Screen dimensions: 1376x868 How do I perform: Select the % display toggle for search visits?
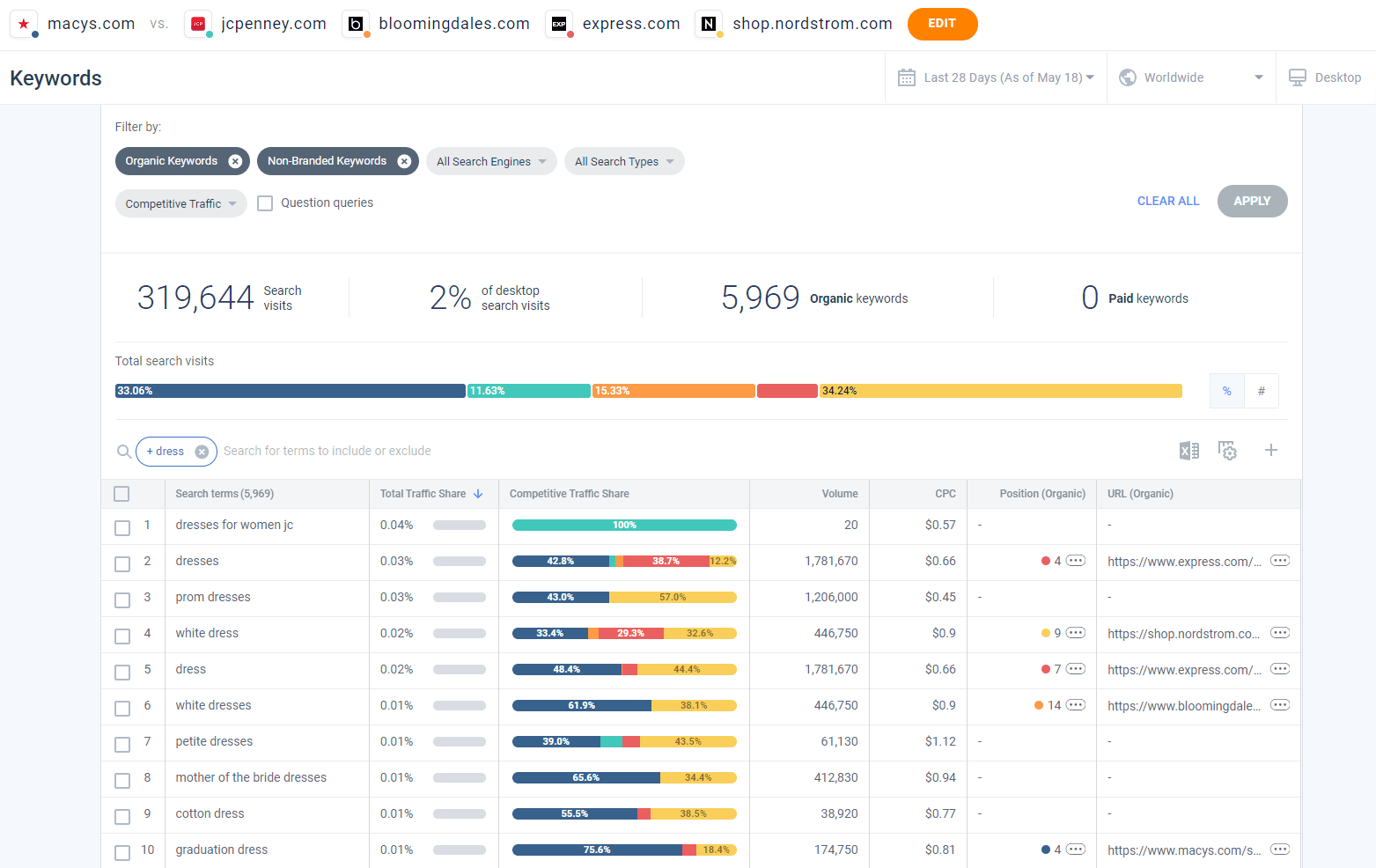coord(1226,390)
